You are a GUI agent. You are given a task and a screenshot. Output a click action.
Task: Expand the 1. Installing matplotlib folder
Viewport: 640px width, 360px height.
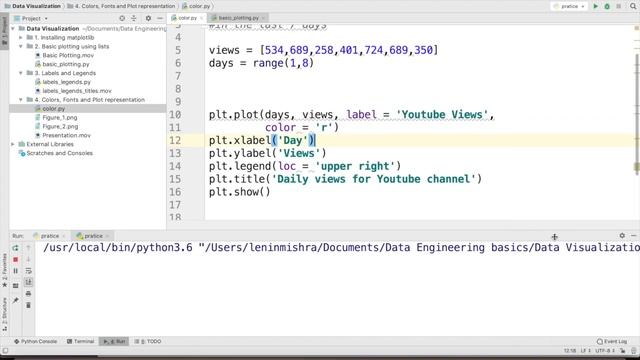(21, 38)
